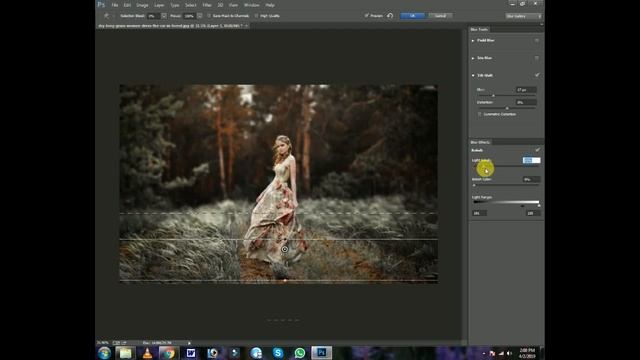The image size is (640, 360).
Task: Select the Blur Effects panel tab
Action: coord(480,142)
